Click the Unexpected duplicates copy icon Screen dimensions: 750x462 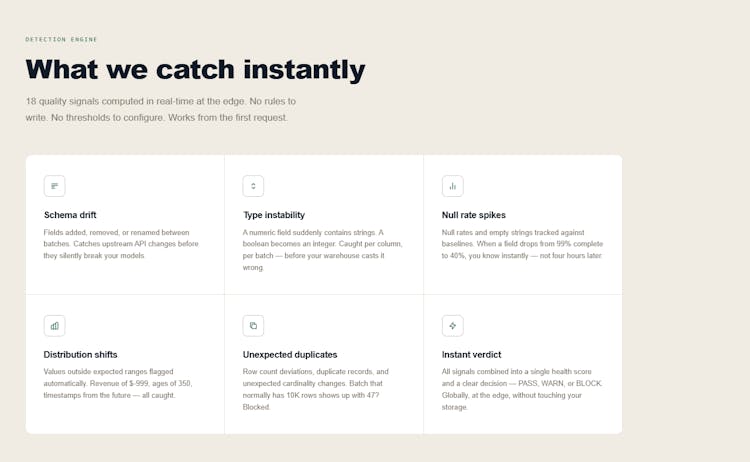click(x=254, y=326)
